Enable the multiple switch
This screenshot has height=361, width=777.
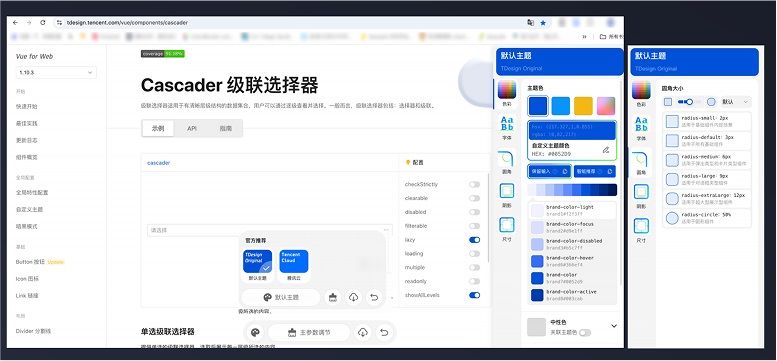click(x=475, y=267)
